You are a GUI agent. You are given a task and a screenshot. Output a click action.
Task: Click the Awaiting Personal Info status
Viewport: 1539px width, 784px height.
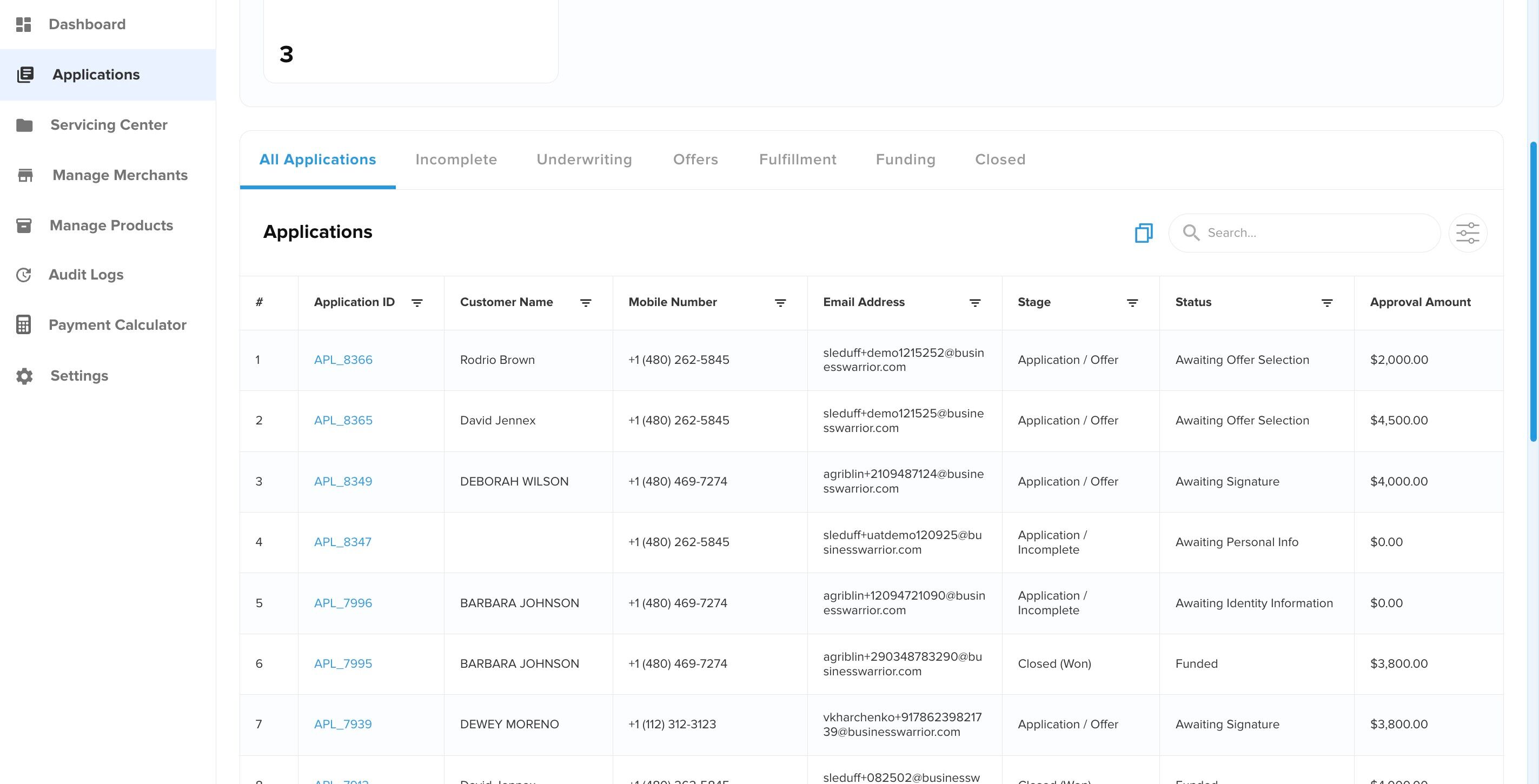1237,542
